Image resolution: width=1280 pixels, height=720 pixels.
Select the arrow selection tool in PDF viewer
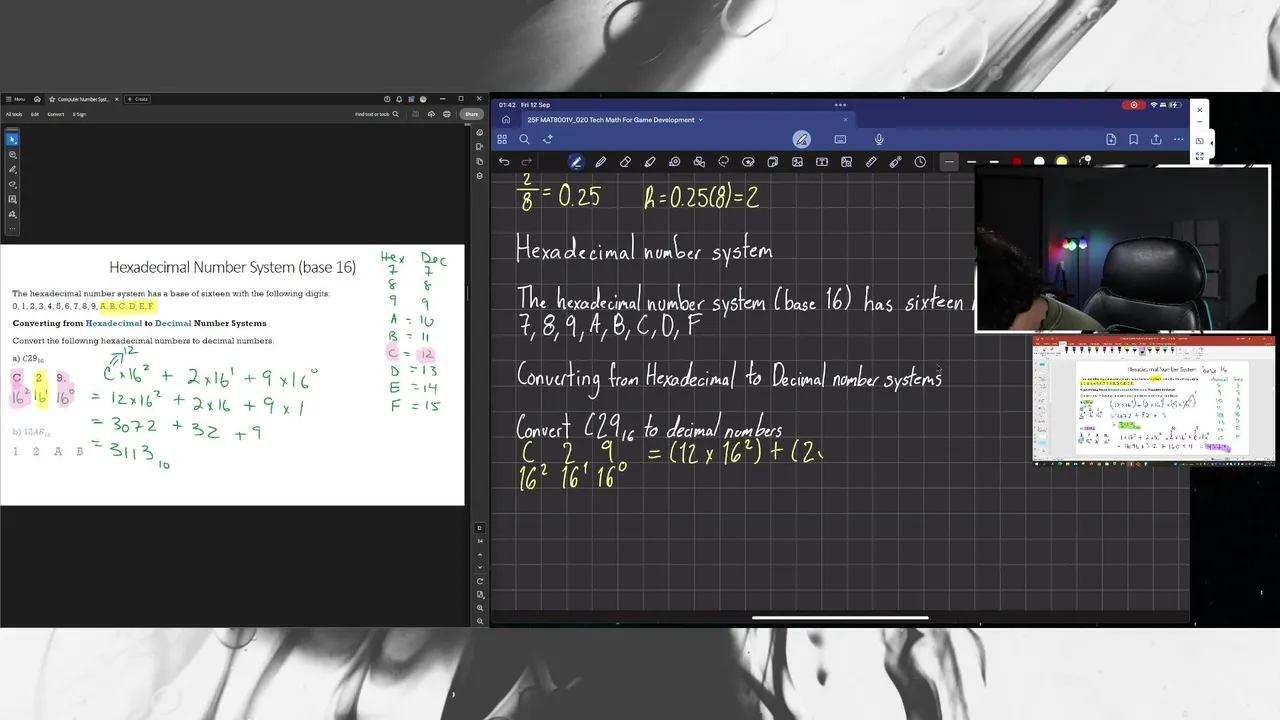(12, 139)
